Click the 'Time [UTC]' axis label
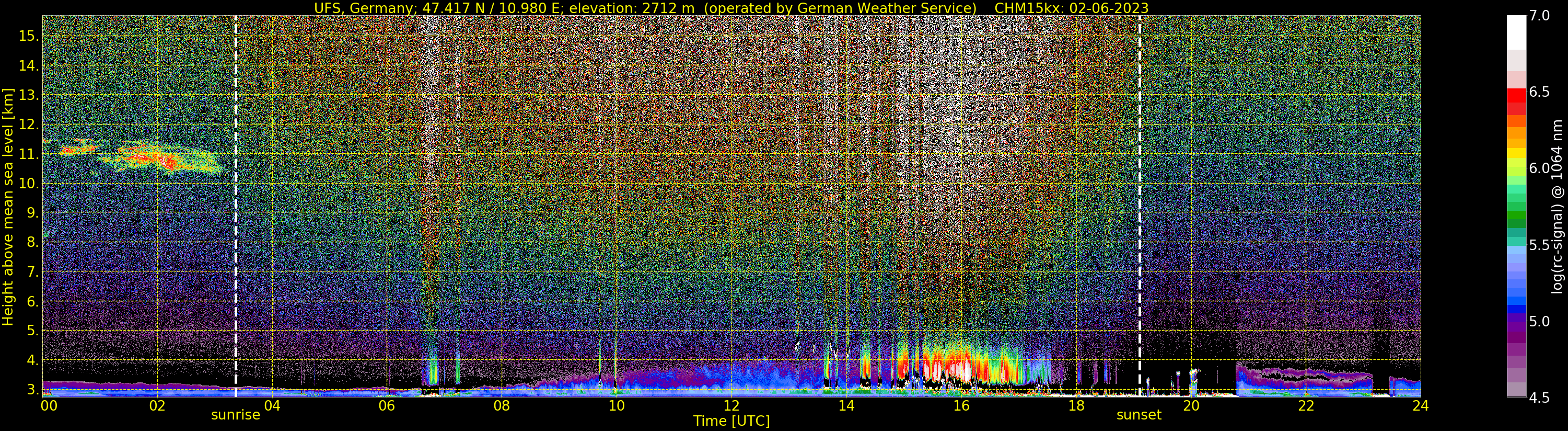The image size is (1568, 431). point(731,421)
